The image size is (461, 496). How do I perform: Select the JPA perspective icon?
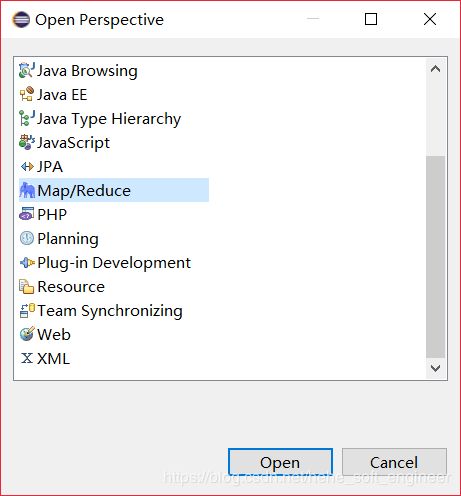pyautogui.click(x=27, y=167)
